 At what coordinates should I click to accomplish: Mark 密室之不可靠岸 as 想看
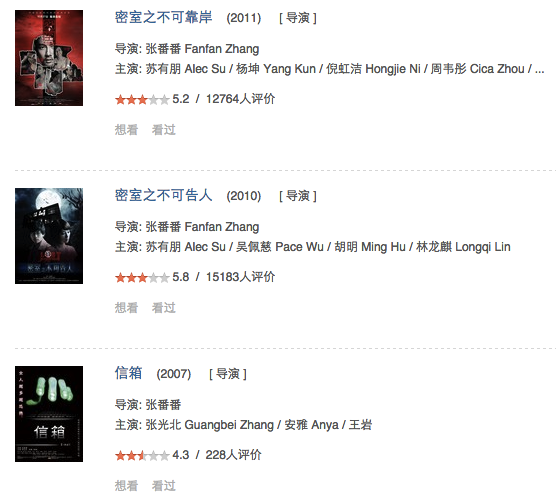[x=126, y=130]
